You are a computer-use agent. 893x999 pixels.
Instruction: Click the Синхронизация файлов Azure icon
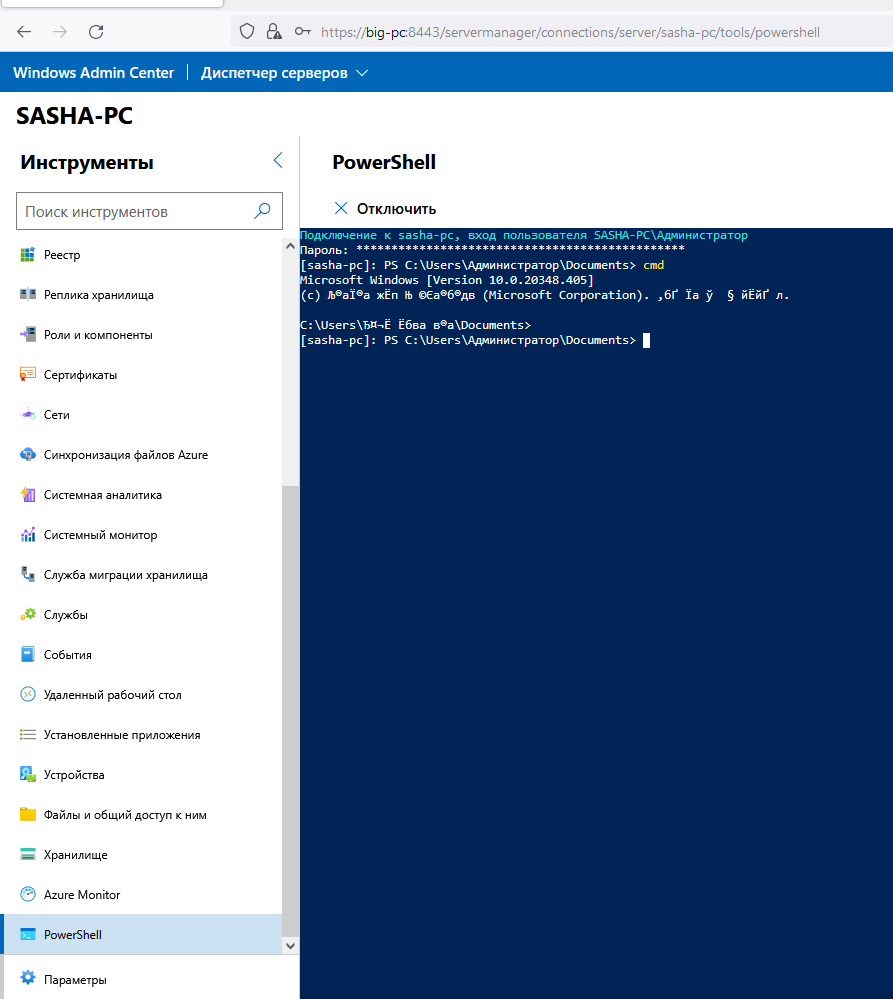(27, 455)
